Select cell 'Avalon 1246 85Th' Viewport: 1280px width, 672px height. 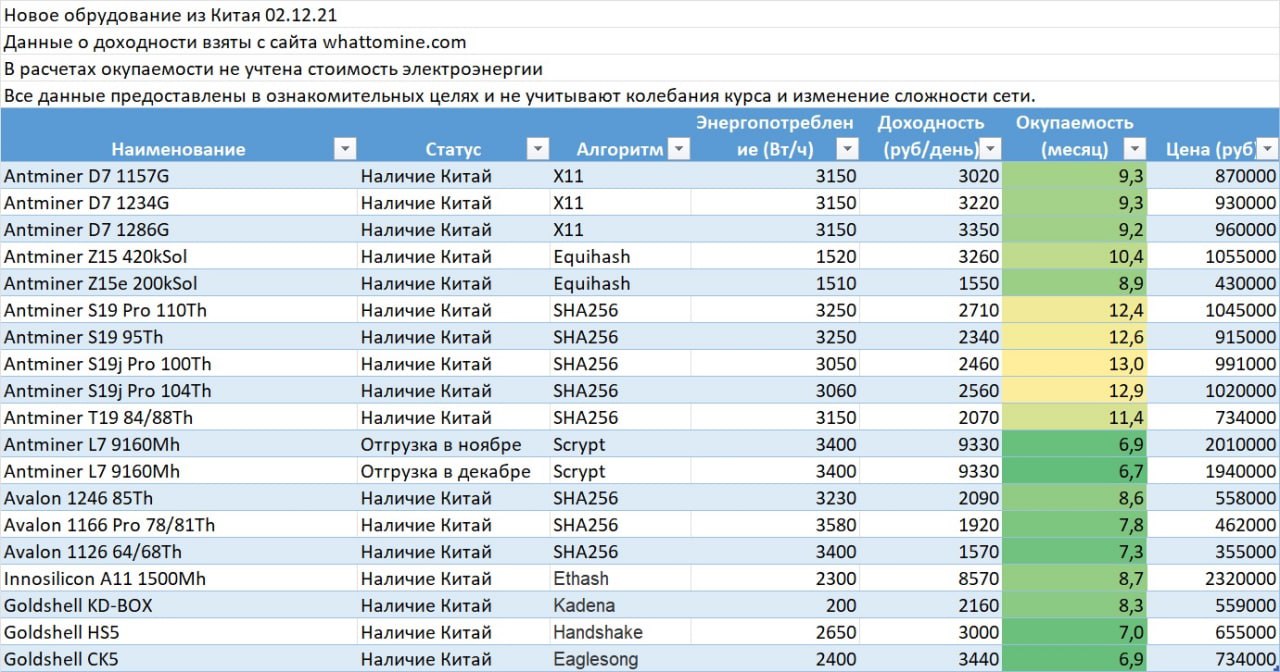179,498
